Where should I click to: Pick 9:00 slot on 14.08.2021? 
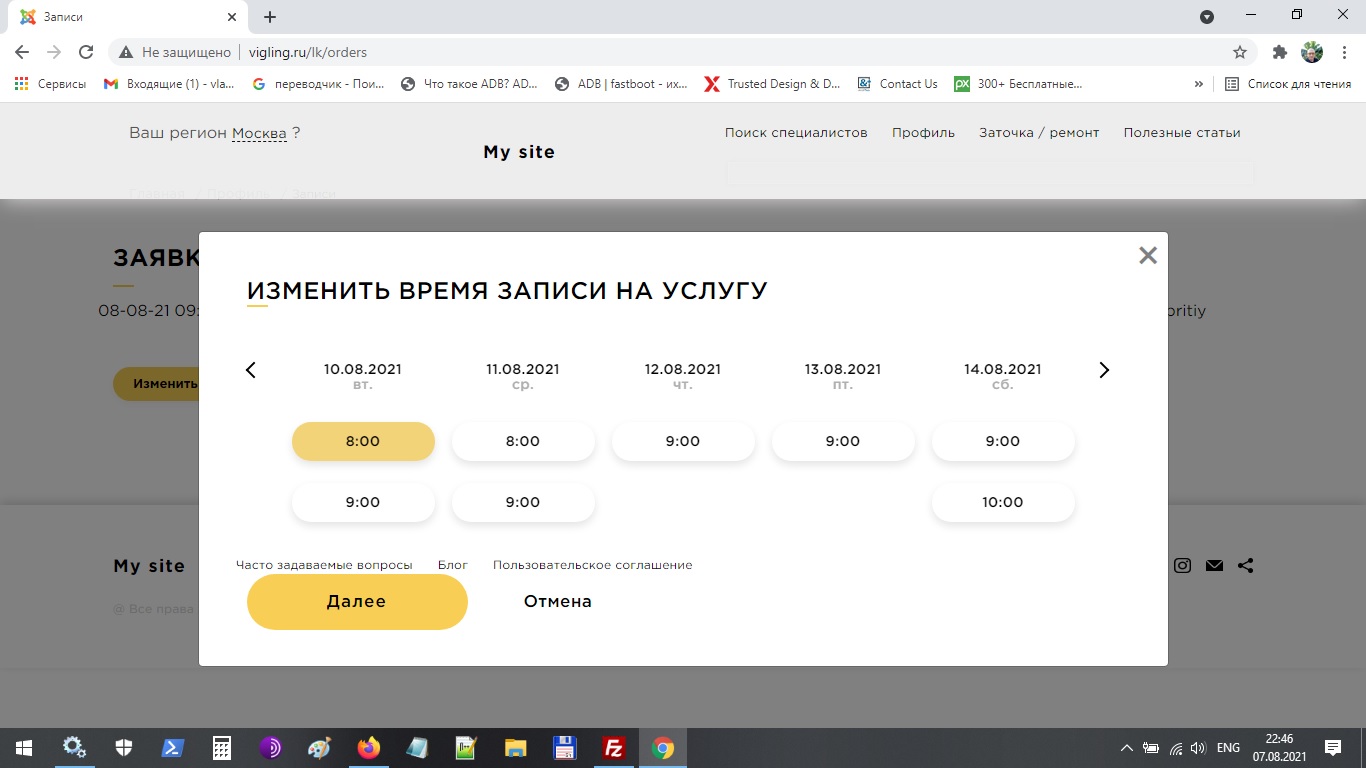point(1003,441)
